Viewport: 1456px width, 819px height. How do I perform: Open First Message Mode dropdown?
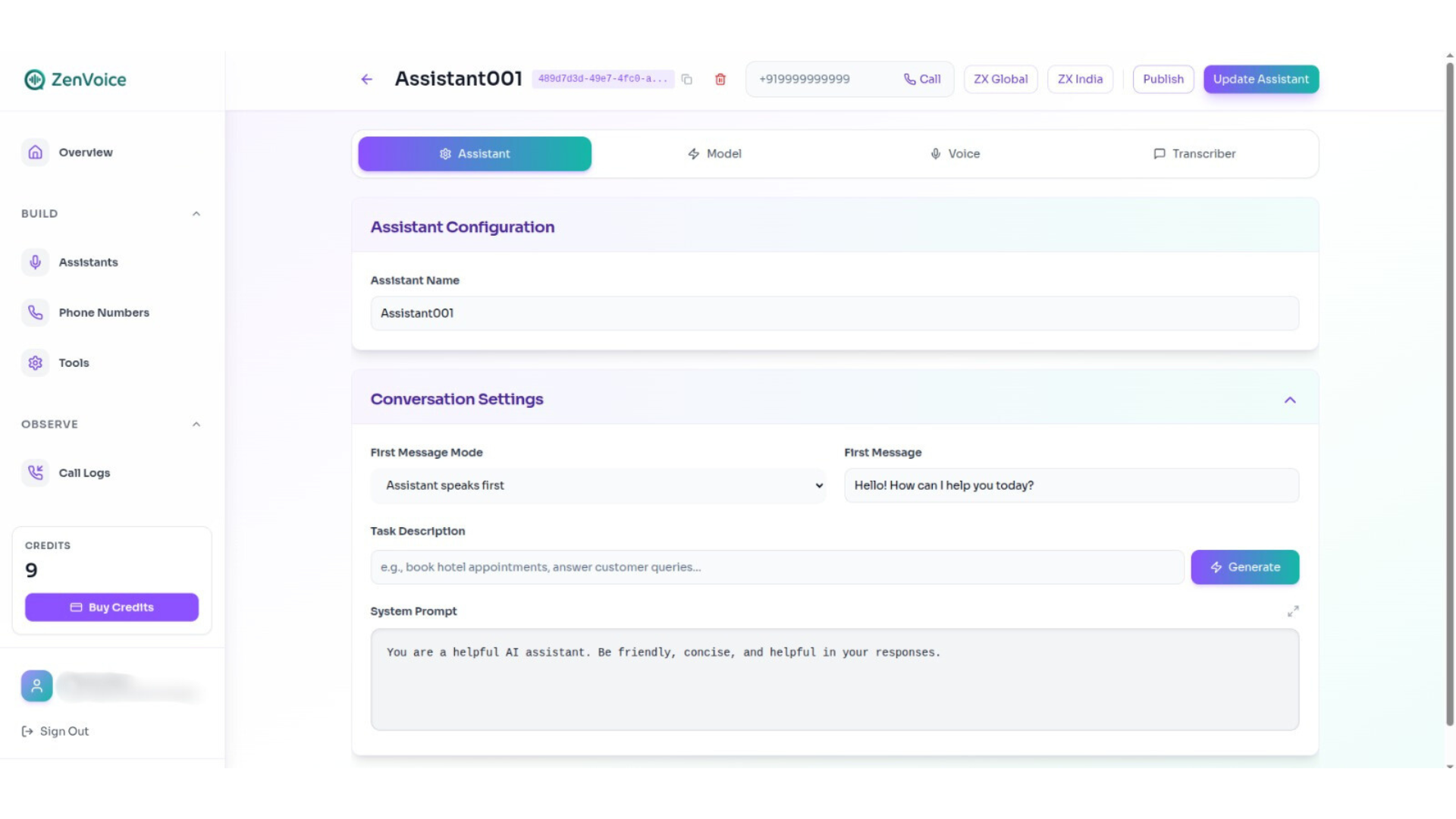click(x=598, y=485)
